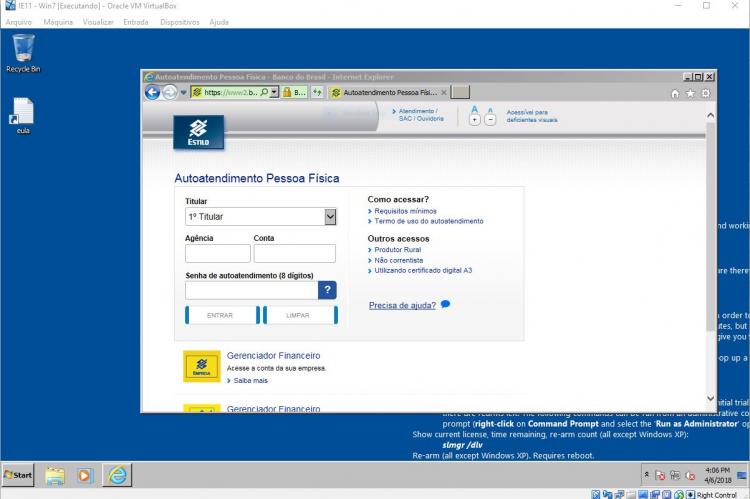This screenshot has height=499, width=750.
Task: Click the Action Center flag icon in tray
Action: 660,476
